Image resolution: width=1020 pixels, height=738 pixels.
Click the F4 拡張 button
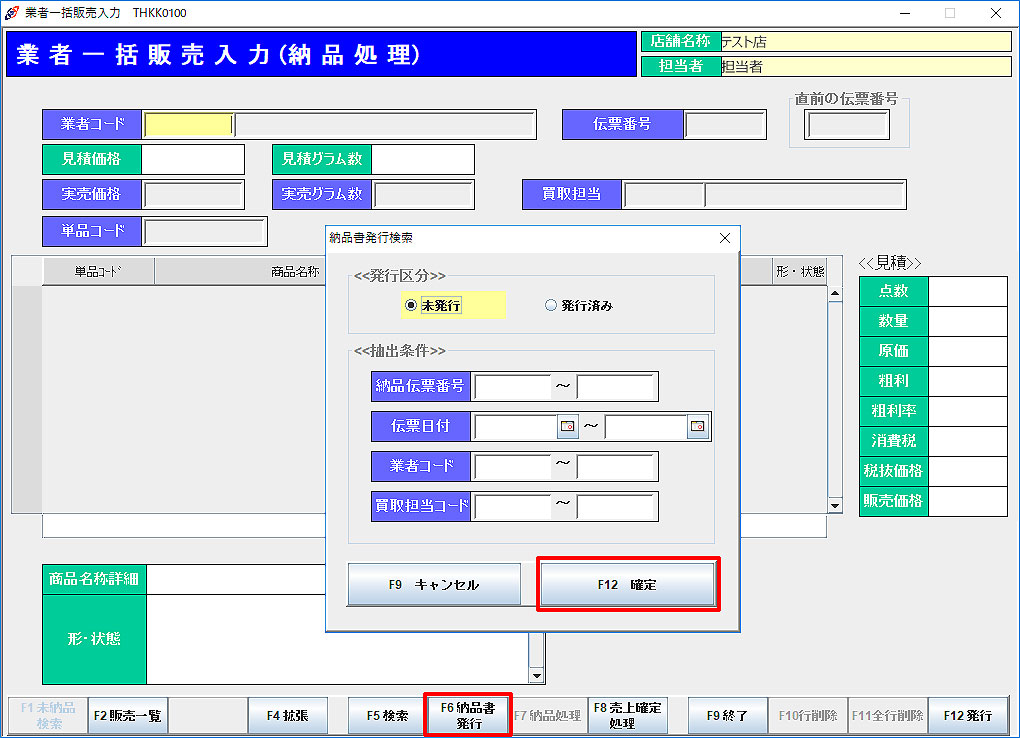pyautogui.click(x=287, y=716)
